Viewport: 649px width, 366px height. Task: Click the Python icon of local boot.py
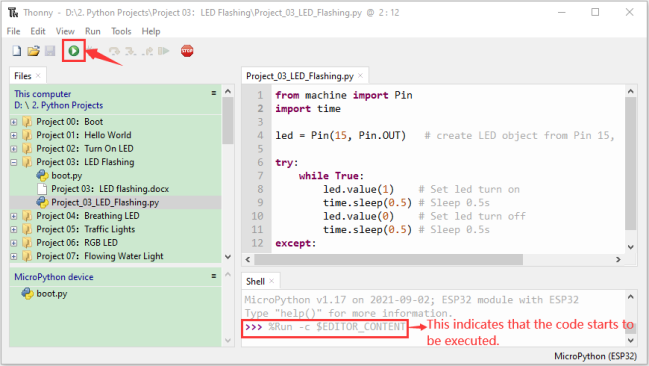tap(42, 176)
